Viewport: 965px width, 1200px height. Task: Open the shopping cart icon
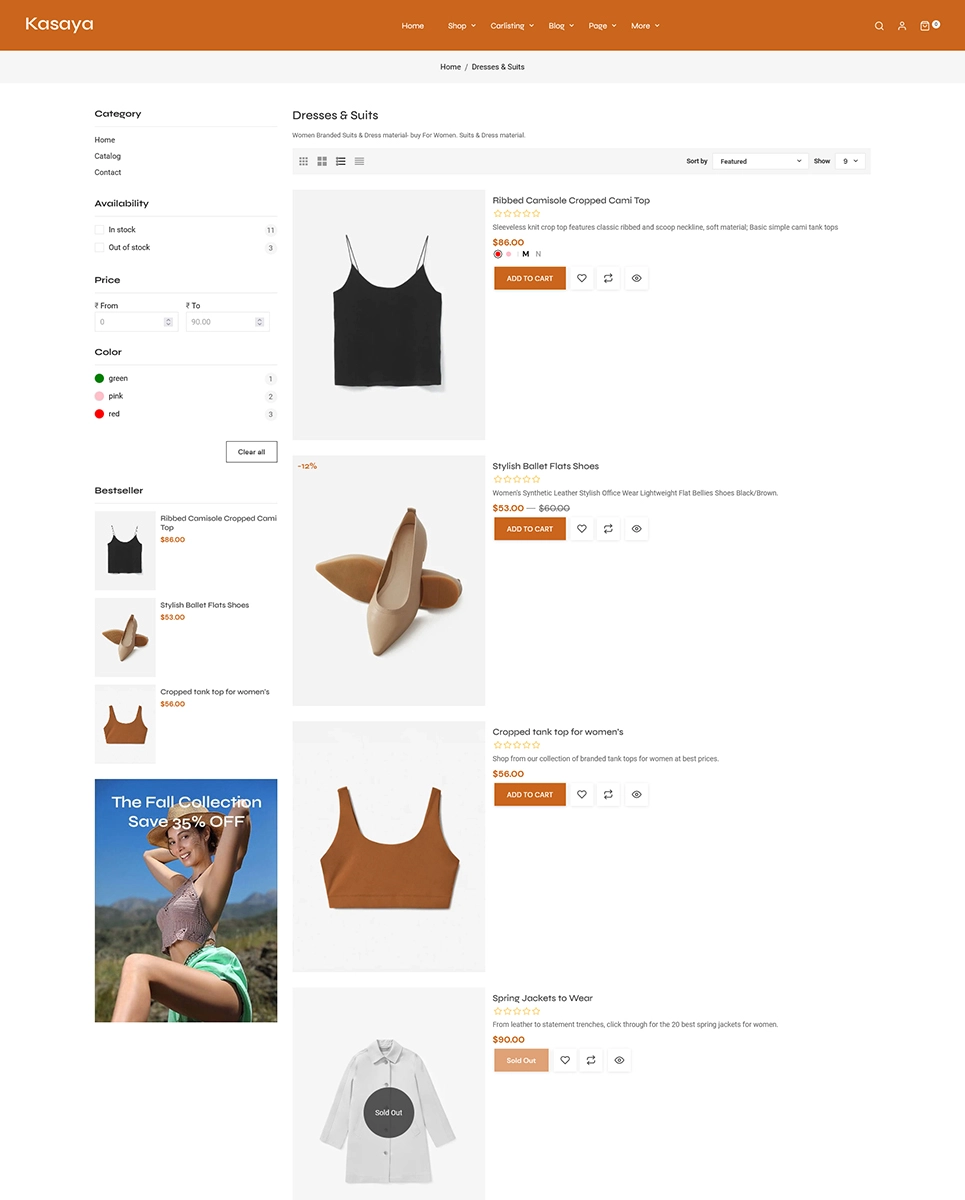coord(925,26)
